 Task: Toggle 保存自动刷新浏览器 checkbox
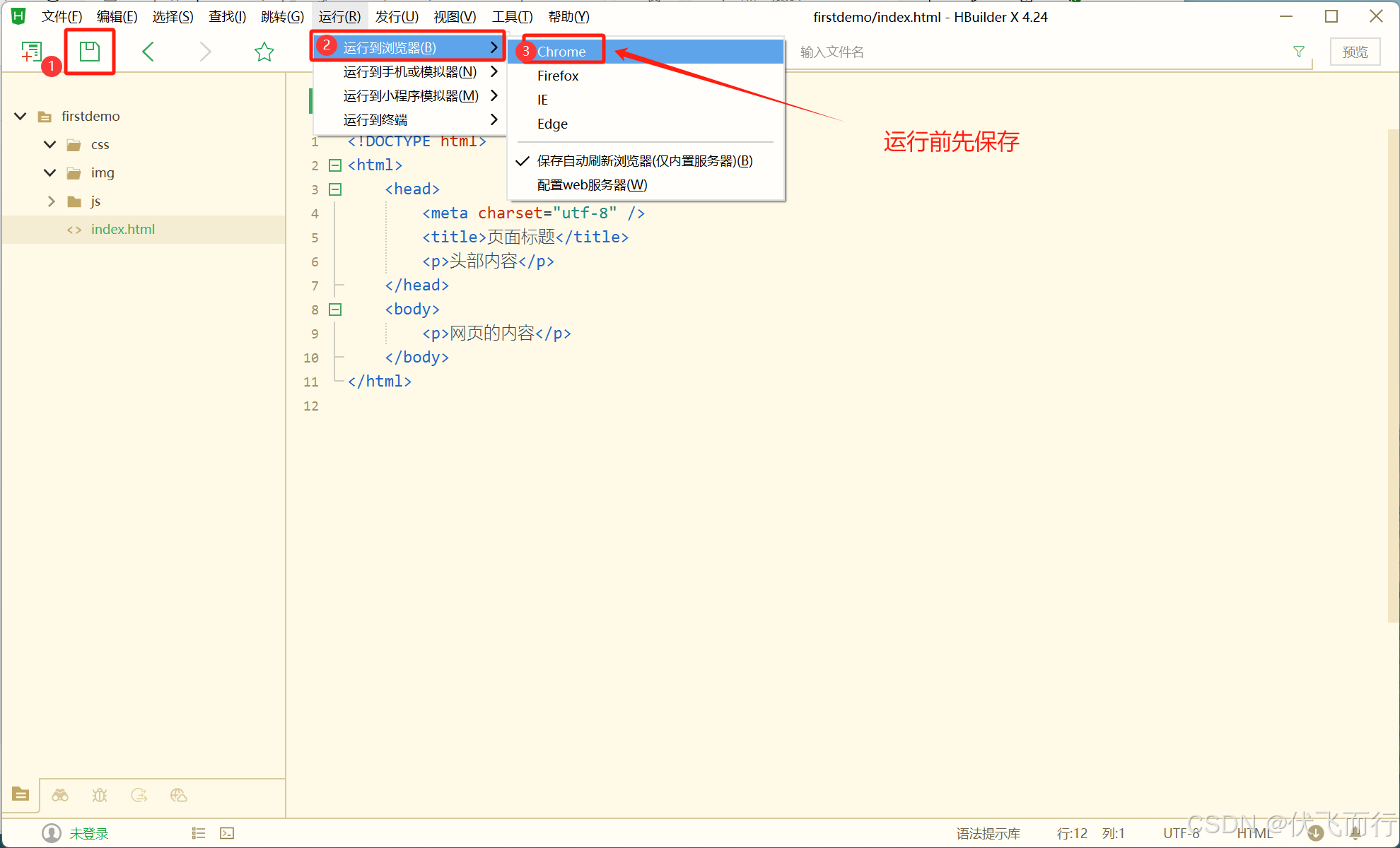click(523, 160)
